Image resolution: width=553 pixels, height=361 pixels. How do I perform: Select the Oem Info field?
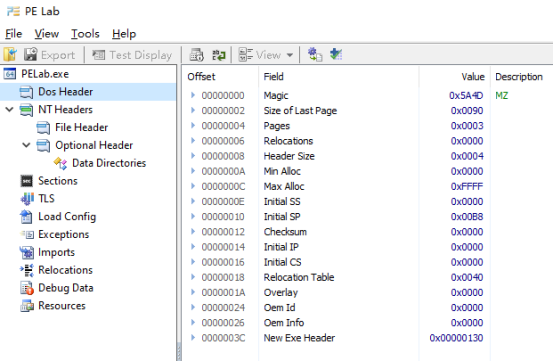(284, 323)
